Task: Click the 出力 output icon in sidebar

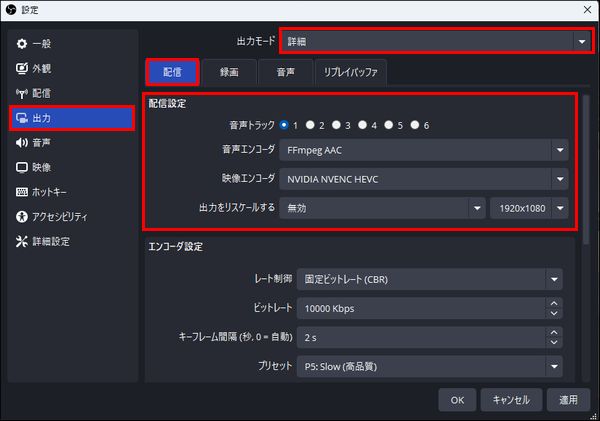Action: pos(22,118)
